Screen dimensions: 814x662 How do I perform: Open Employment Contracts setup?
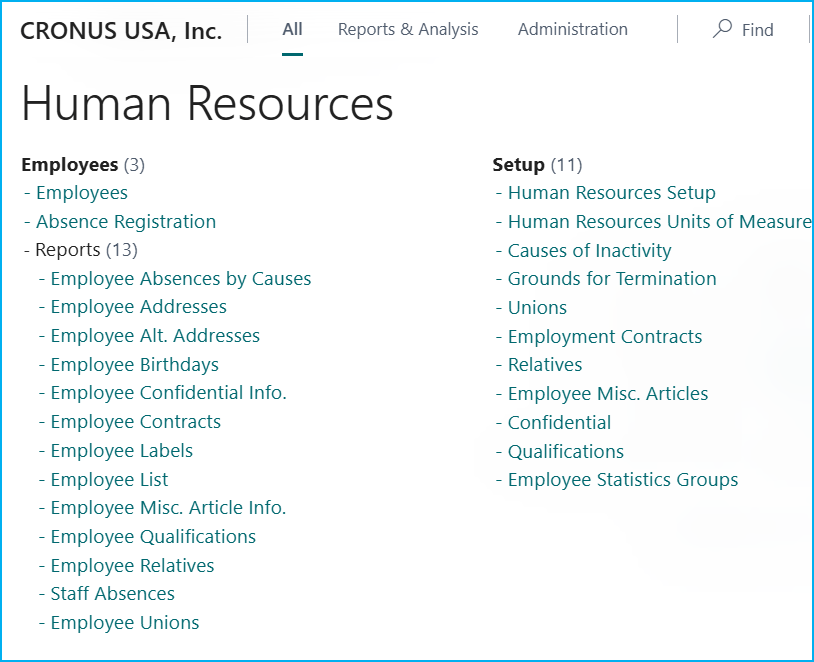605,337
